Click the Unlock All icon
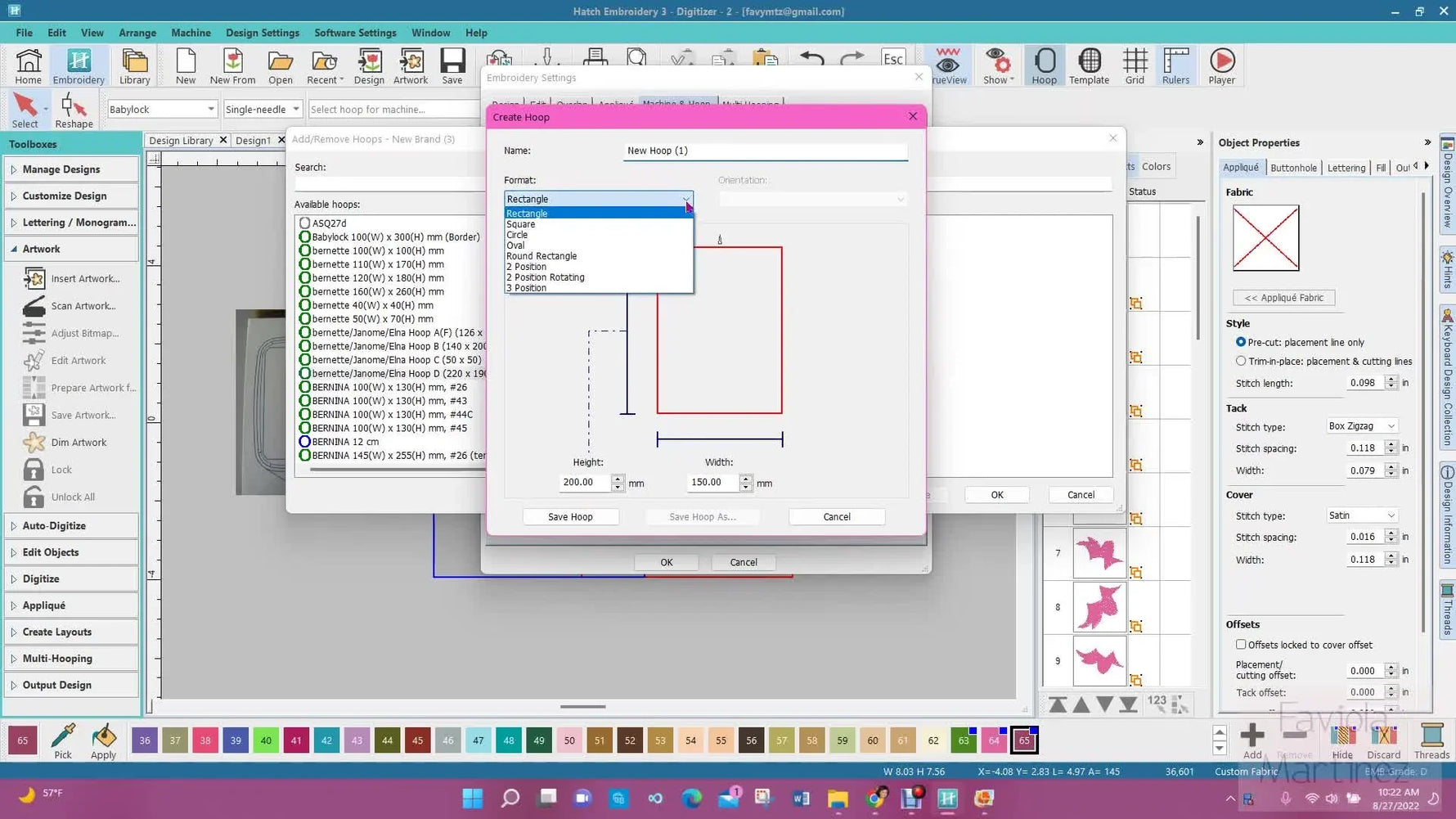This screenshot has height=819, width=1456. (x=34, y=497)
